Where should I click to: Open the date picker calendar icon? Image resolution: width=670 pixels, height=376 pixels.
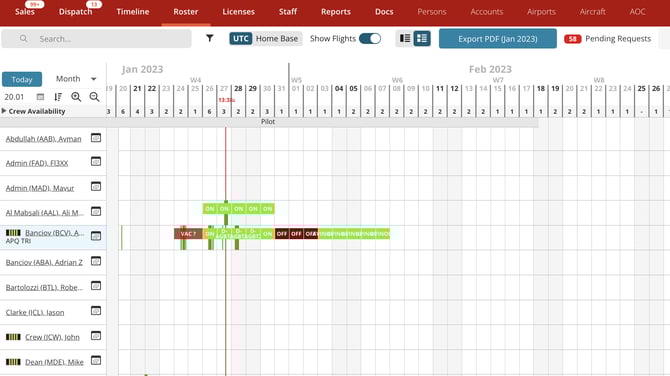[x=40, y=97]
